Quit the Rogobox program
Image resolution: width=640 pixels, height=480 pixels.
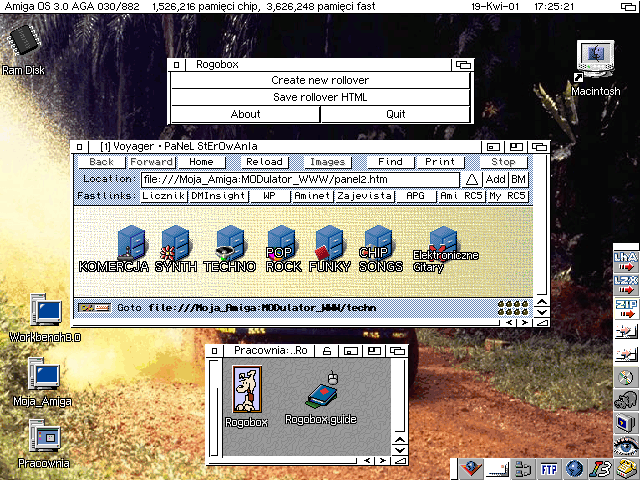pyautogui.click(x=396, y=114)
